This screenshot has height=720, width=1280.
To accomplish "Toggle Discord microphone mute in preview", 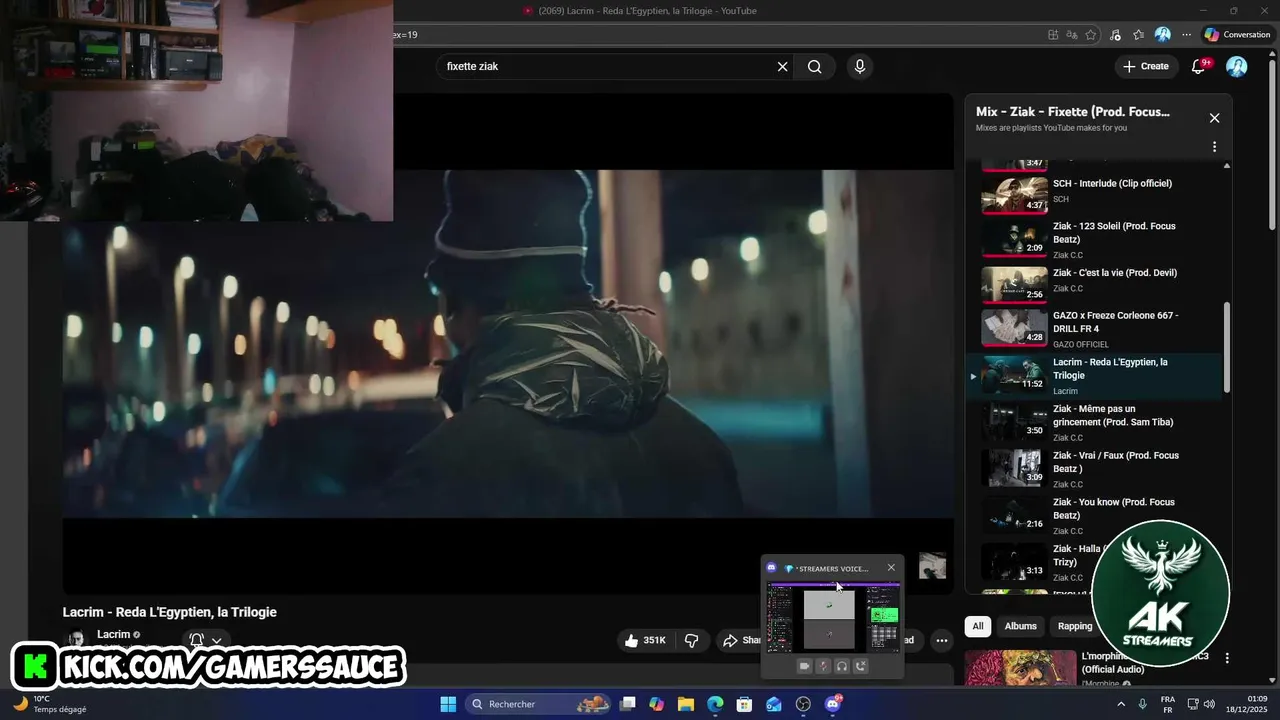I will pyautogui.click(x=823, y=666).
